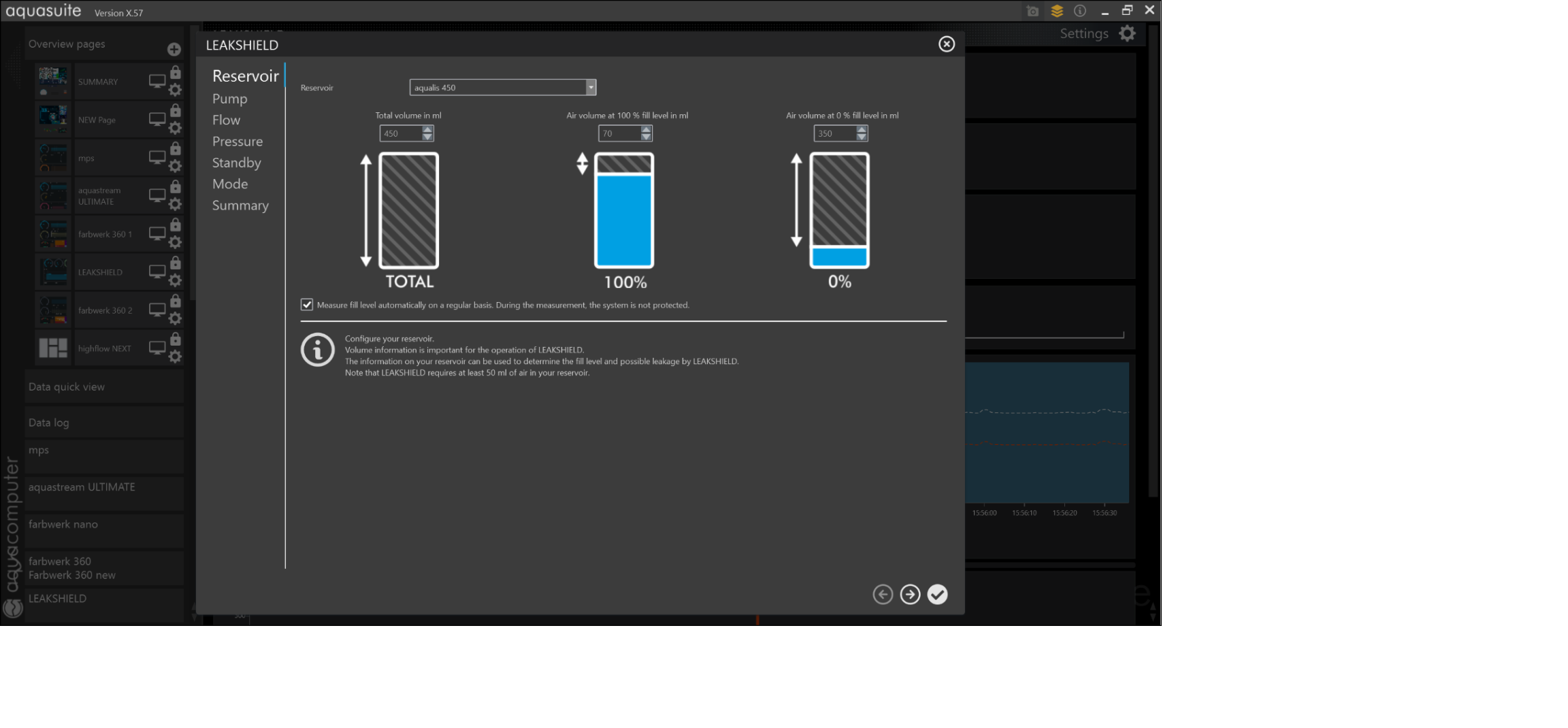This screenshot has height=728, width=1568.
Task: Decrease air volume at 0% fill stepper
Action: pos(862,137)
